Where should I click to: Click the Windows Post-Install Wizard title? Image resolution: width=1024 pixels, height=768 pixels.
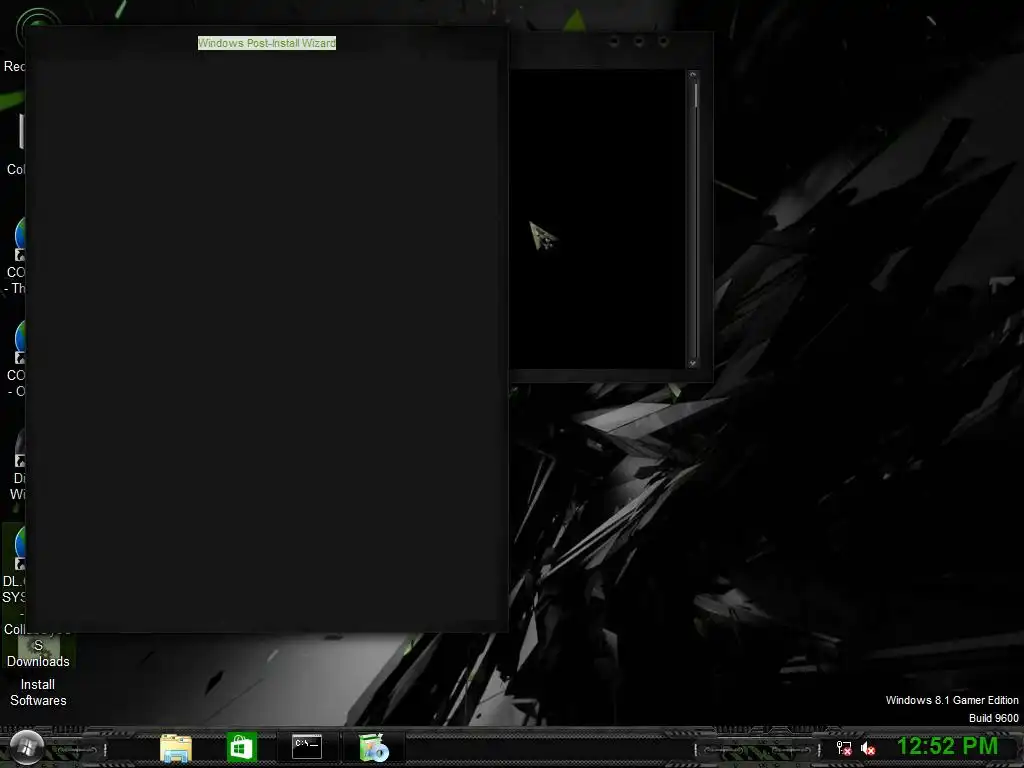click(267, 43)
